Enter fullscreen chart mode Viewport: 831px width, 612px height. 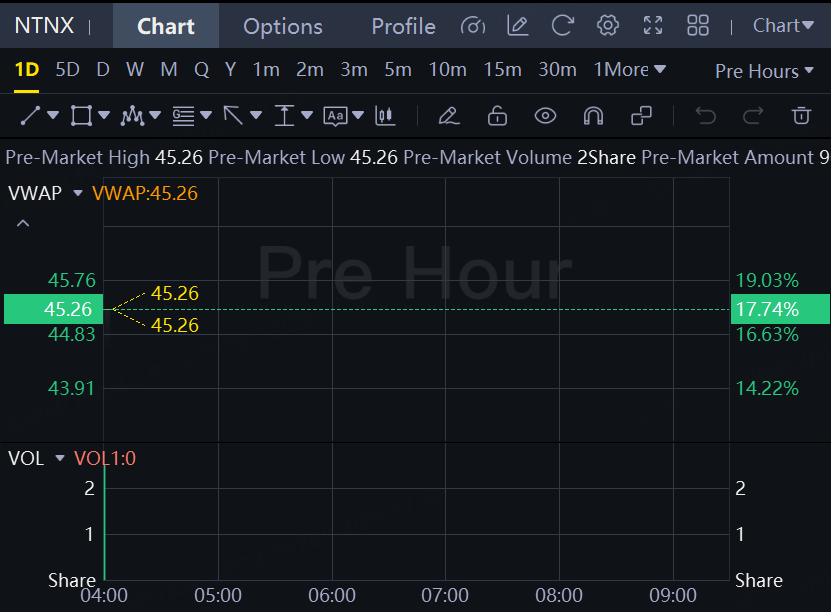pos(653,26)
